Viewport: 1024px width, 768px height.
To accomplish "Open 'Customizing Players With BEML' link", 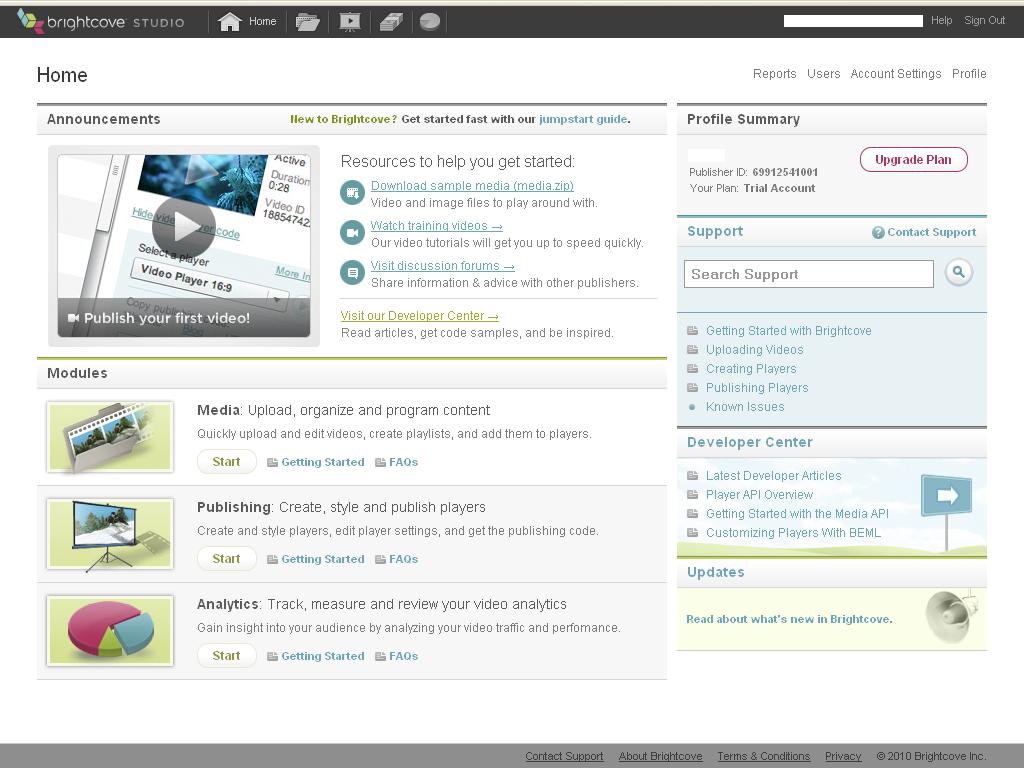I will pos(793,532).
